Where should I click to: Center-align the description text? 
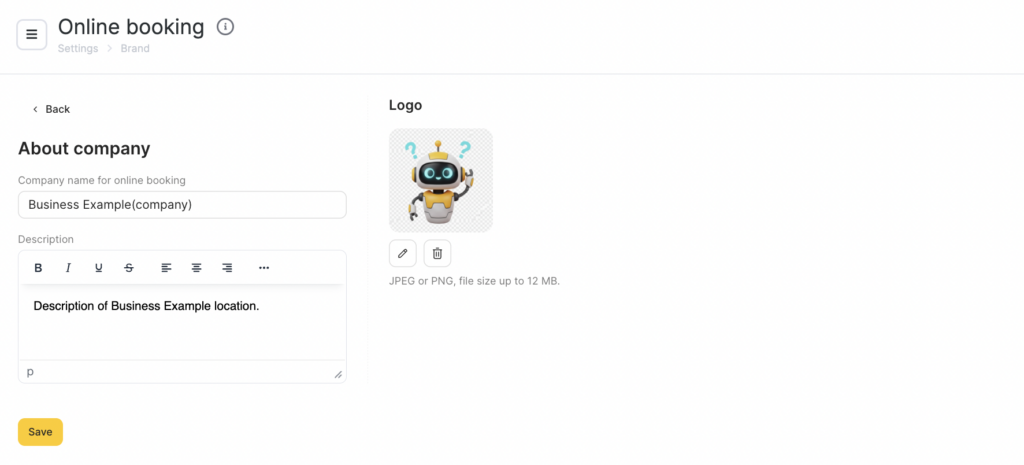coord(197,268)
